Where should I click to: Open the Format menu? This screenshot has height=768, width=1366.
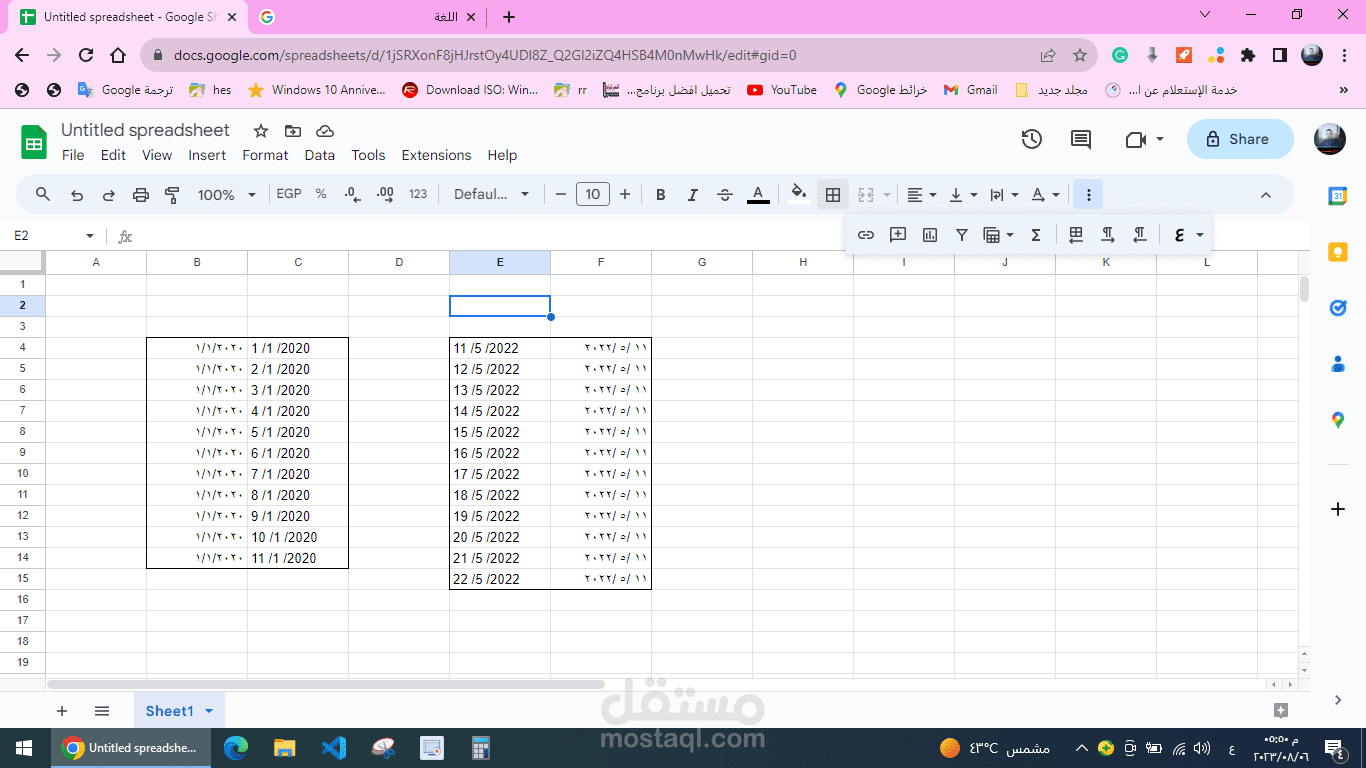pyautogui.click(x=265, y=155)
